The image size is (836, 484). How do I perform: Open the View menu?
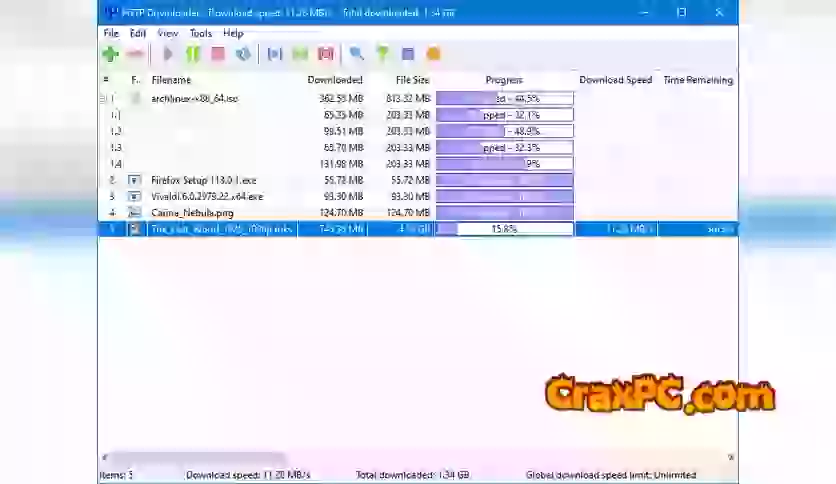(x=169, y=33)
